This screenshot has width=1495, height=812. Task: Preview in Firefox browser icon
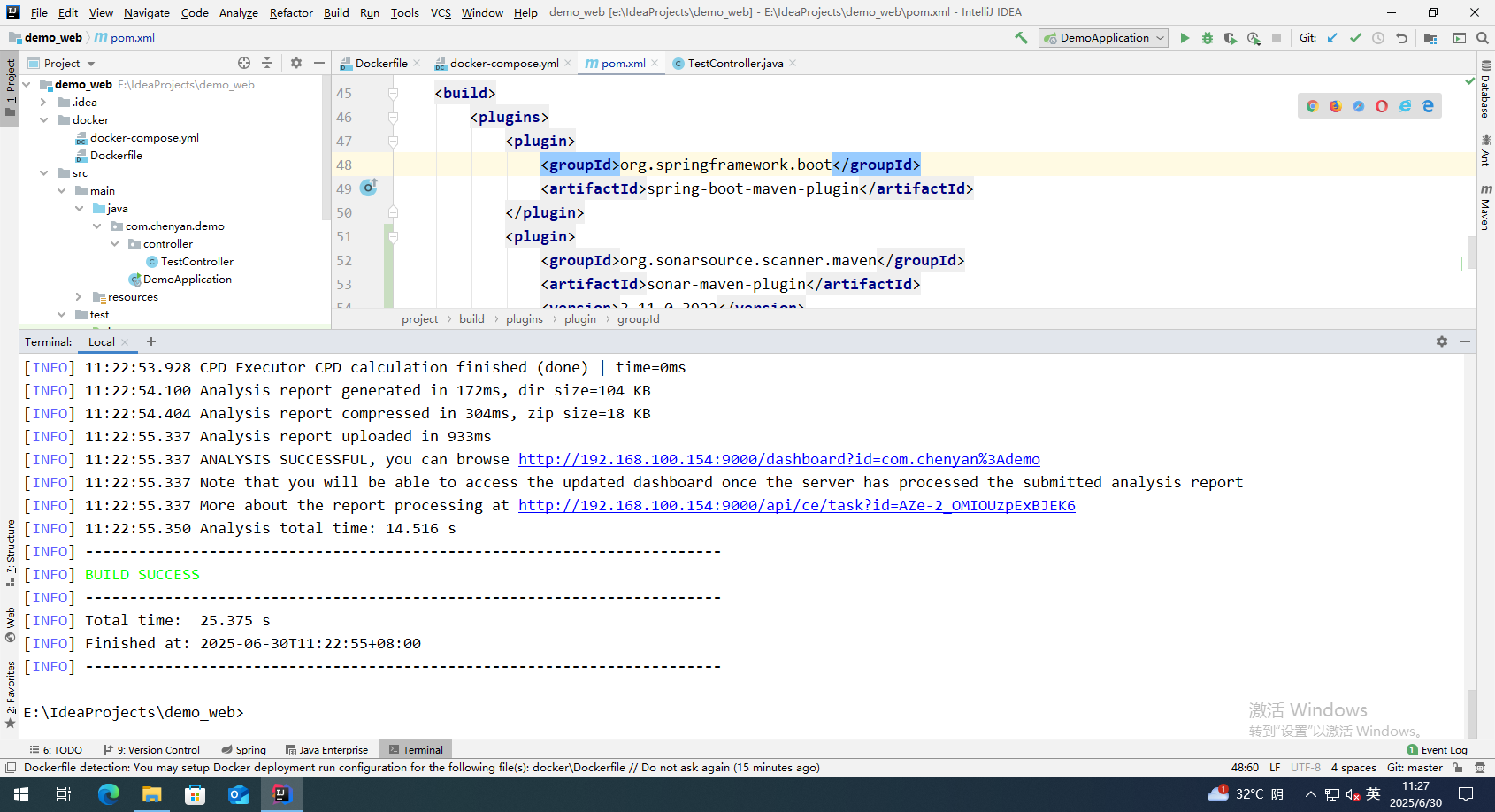[x=1336, y=106]
